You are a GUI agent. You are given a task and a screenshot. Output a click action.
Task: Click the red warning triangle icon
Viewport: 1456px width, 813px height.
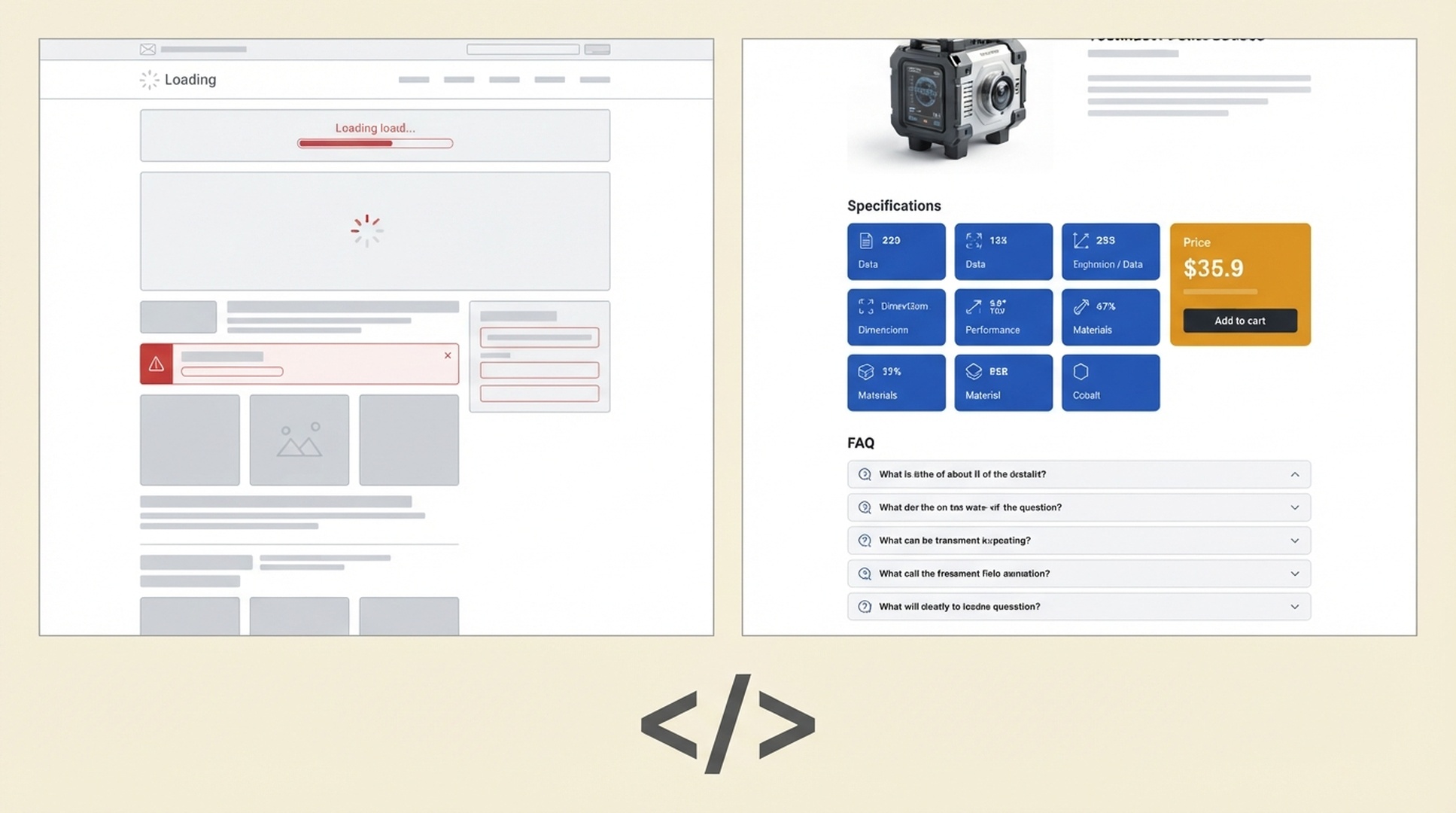157,364
